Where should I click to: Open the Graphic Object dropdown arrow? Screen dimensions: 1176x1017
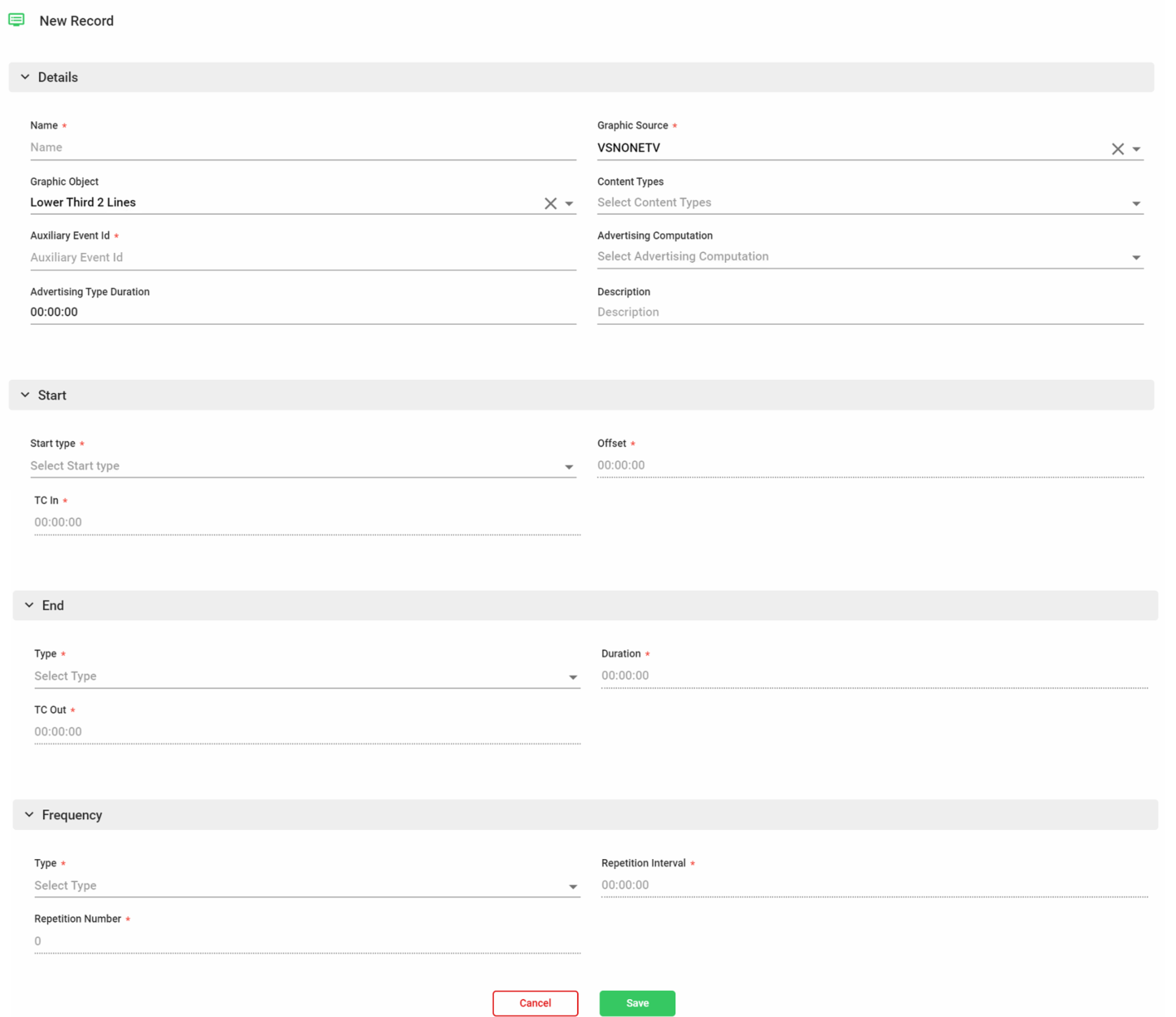(x=569, y=203)
